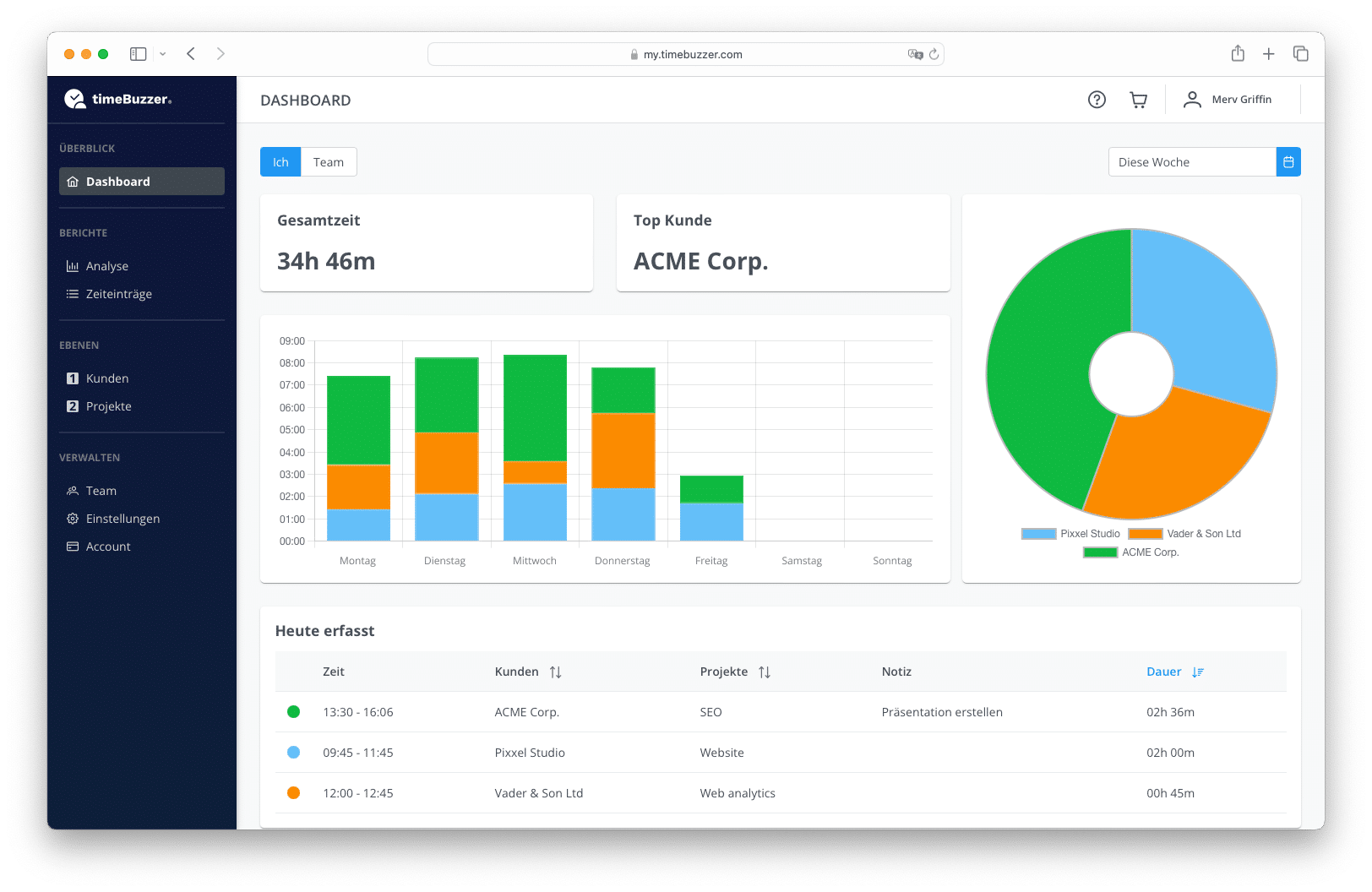Sort table by Kunden column arrows

click(555, 672)
